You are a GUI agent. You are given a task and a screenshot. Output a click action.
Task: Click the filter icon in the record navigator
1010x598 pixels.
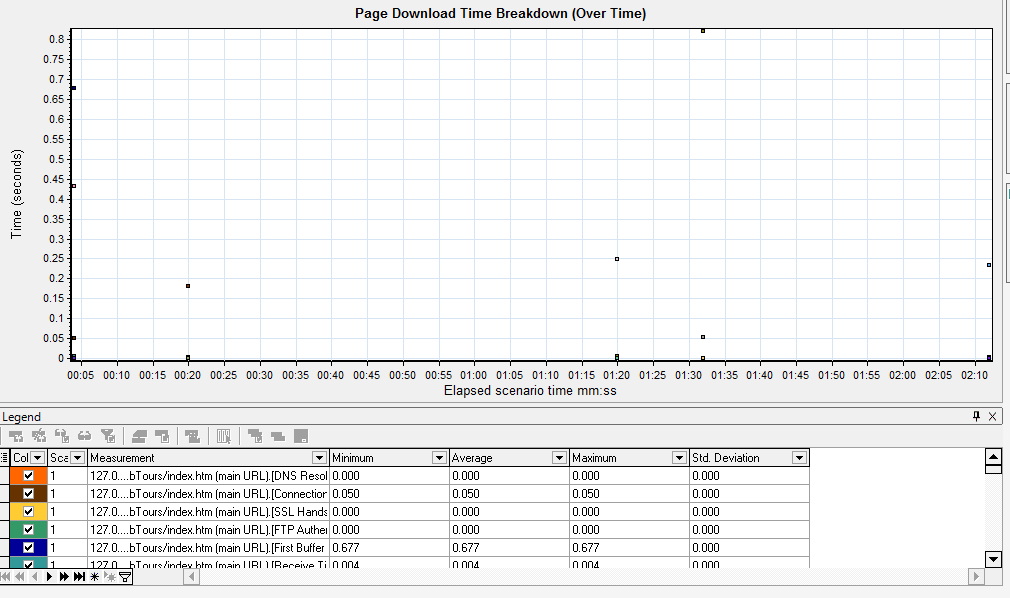125,577
